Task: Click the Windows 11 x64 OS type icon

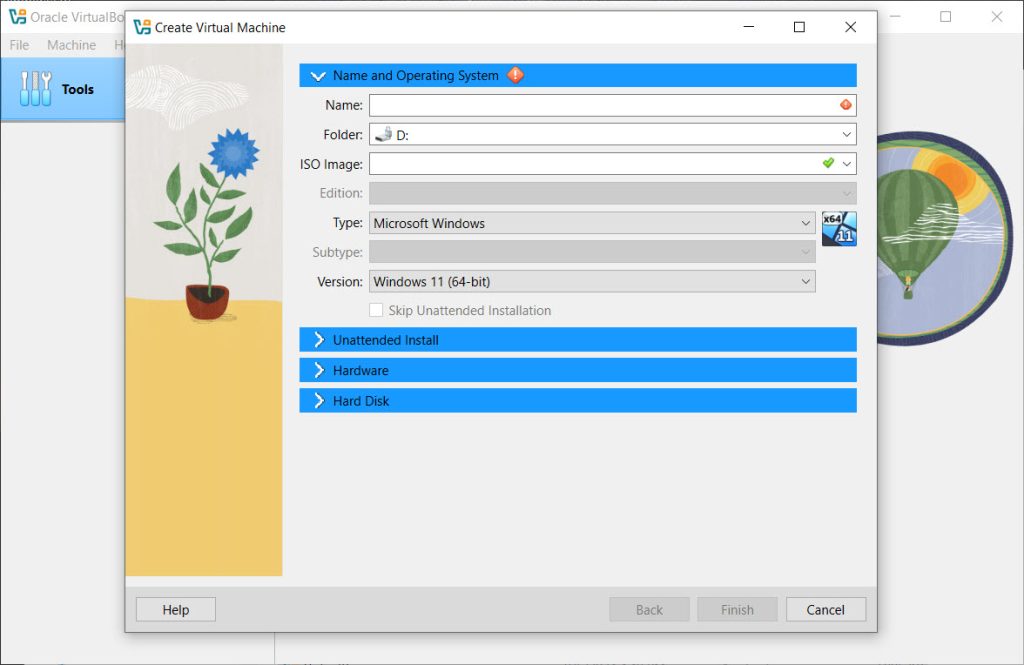Action: click(x=839, y=229)
